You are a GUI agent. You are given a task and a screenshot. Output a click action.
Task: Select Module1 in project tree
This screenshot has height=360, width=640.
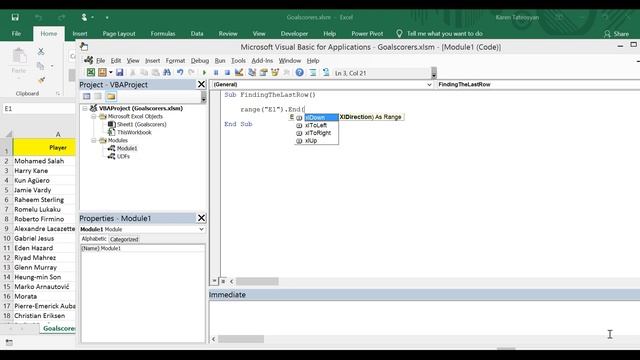tap(127, 148)
